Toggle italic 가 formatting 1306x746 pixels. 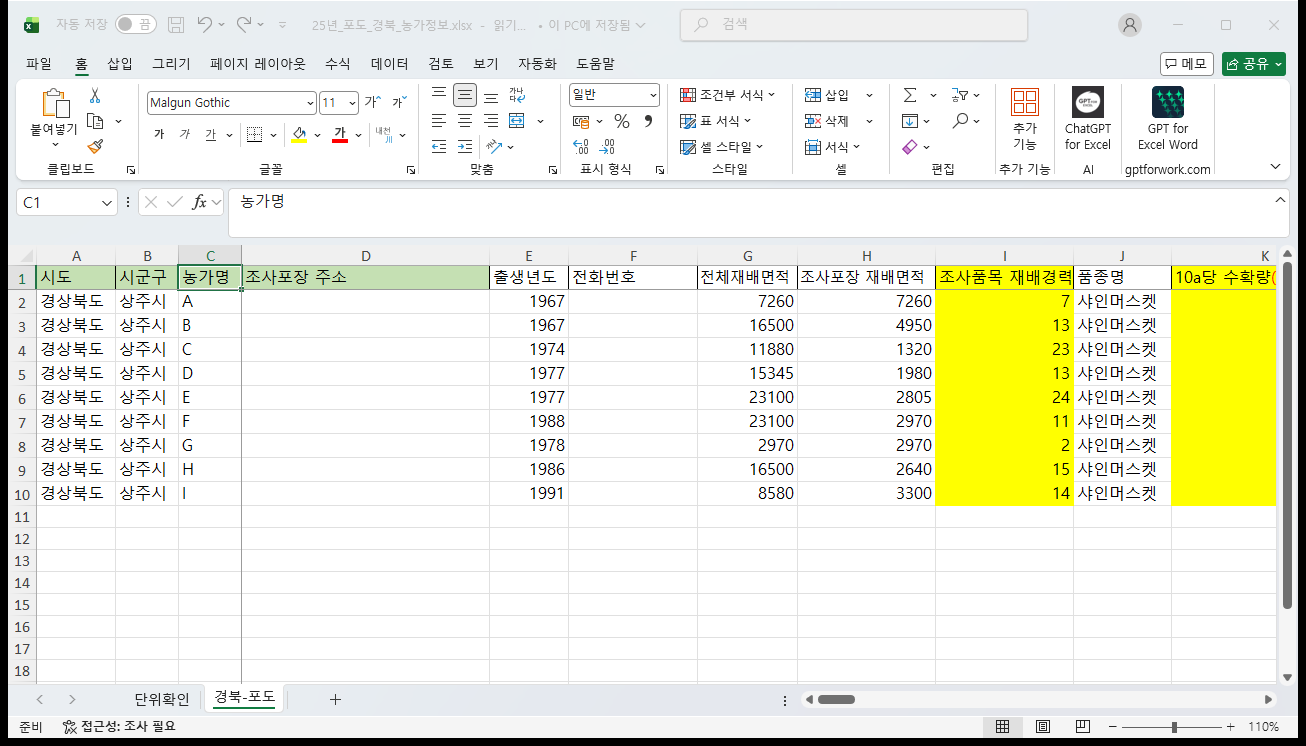[184, 135]
